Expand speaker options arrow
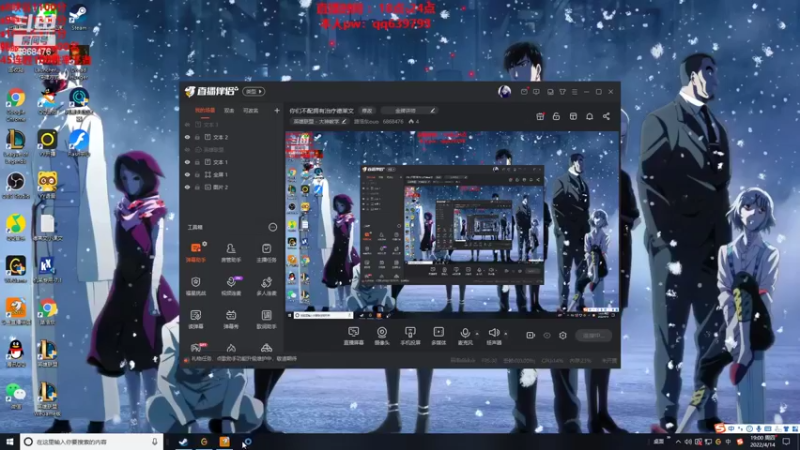 click(x=506, y=334)
